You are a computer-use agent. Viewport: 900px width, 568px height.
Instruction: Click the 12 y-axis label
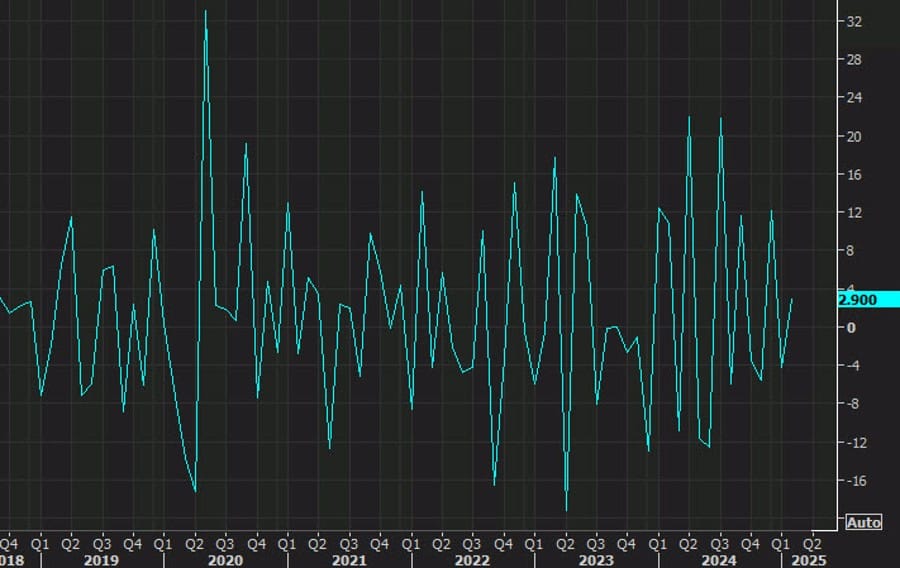point(854,213)
